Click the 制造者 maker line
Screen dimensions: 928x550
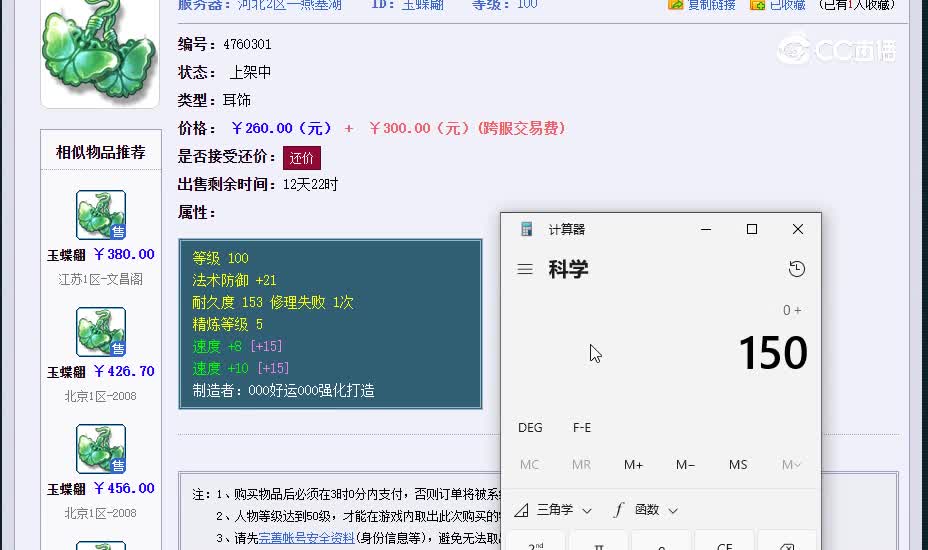pos(283,390)
